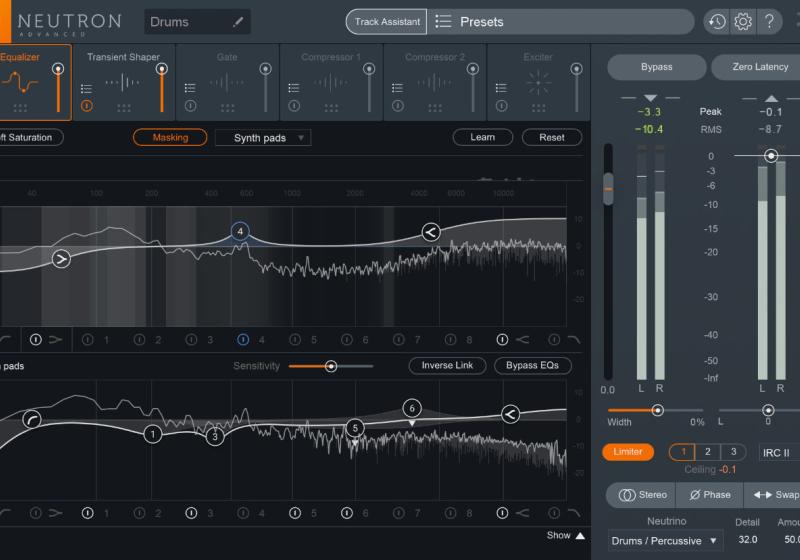Toggle upper EQ band 1 power
This screenshot has height=560, width=800.
coord(88,339)
